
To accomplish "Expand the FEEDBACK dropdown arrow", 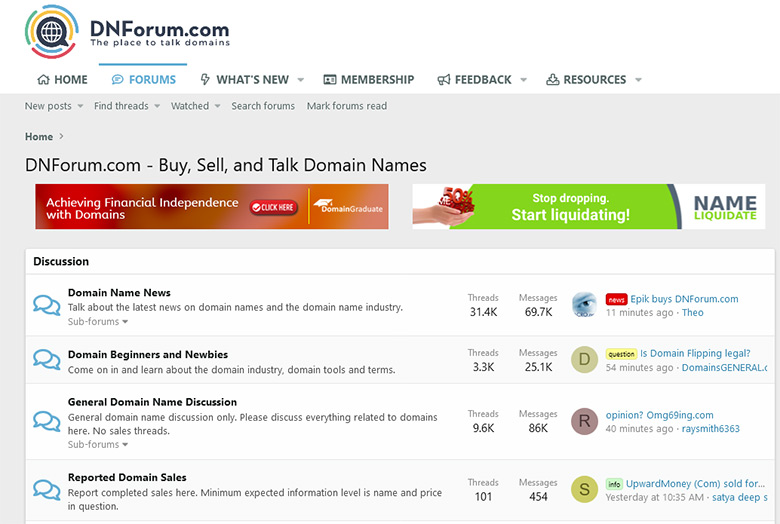I will (523, 80).
